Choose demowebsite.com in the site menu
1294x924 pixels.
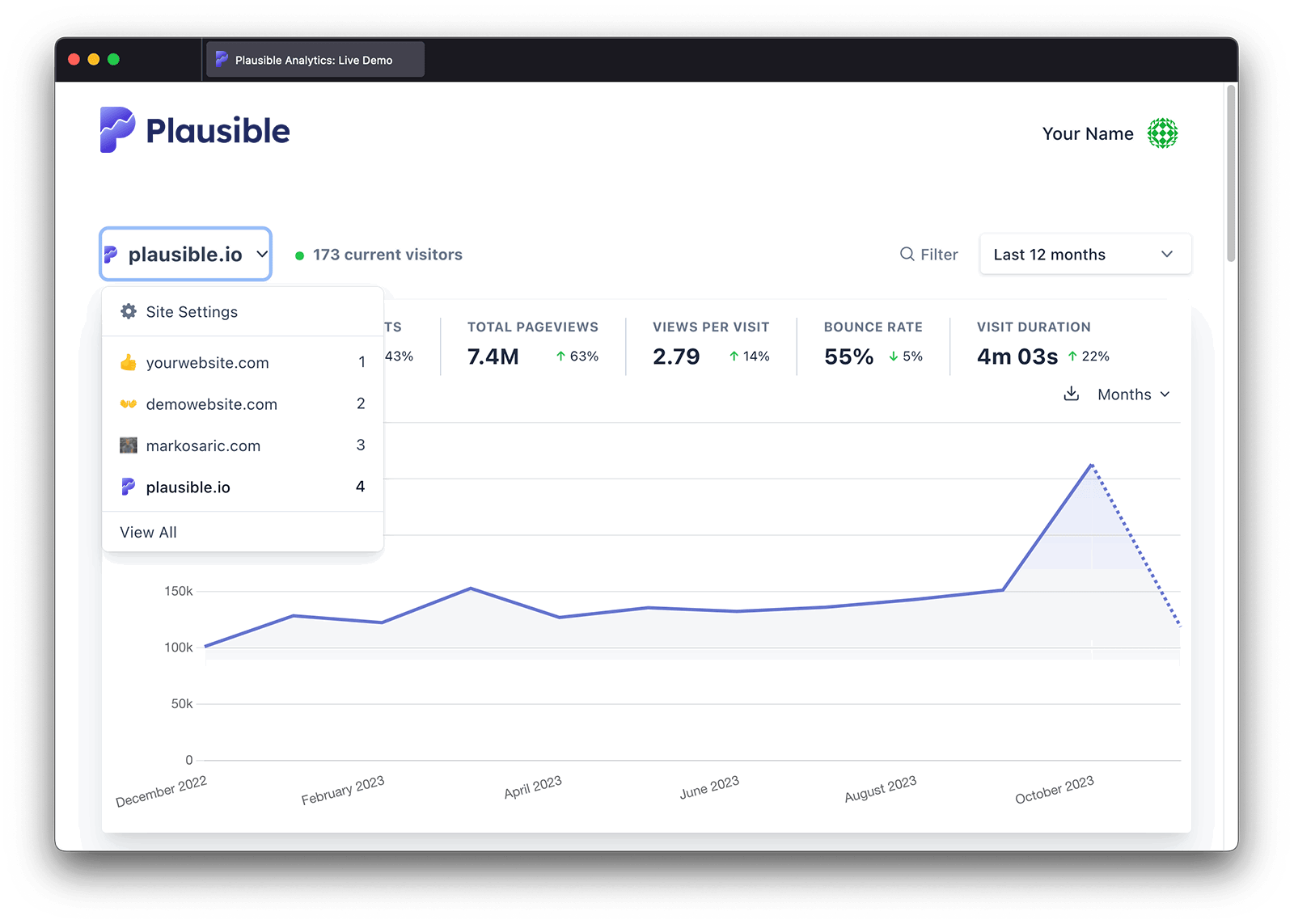[x=211, y=404]
